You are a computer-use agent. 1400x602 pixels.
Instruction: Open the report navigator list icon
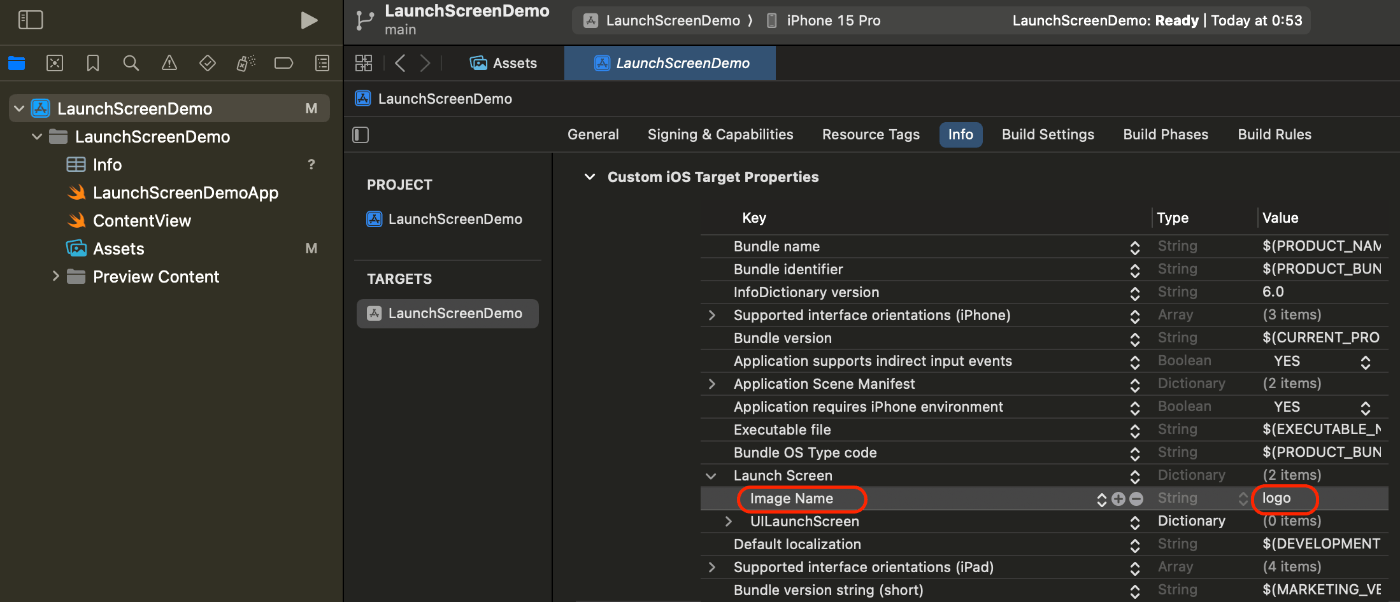tap(322, 63)
